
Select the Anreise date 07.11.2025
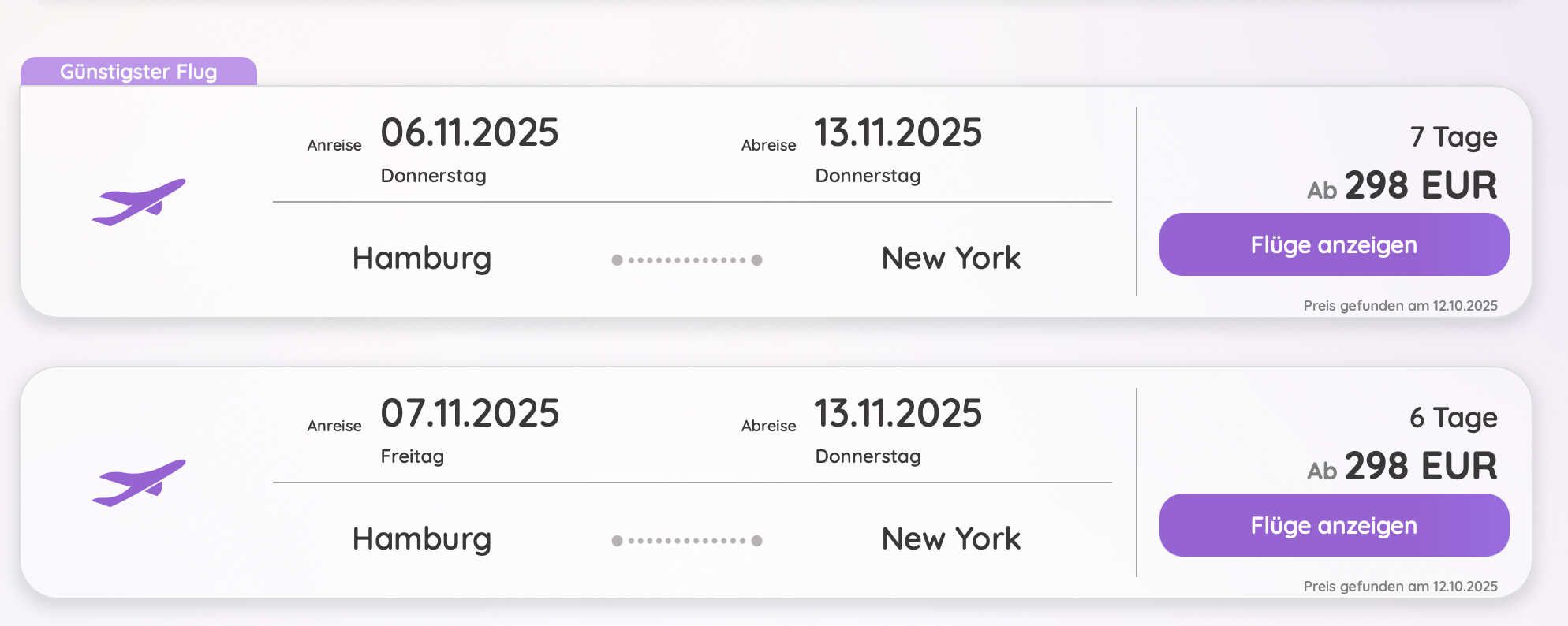pyautogui.click(x=469, y=412)
